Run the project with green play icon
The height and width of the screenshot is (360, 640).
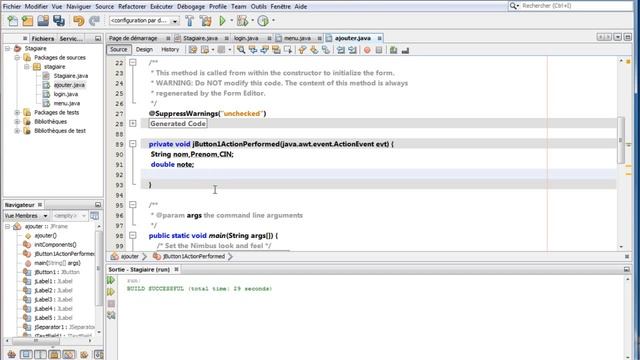(x=222, y=20)
